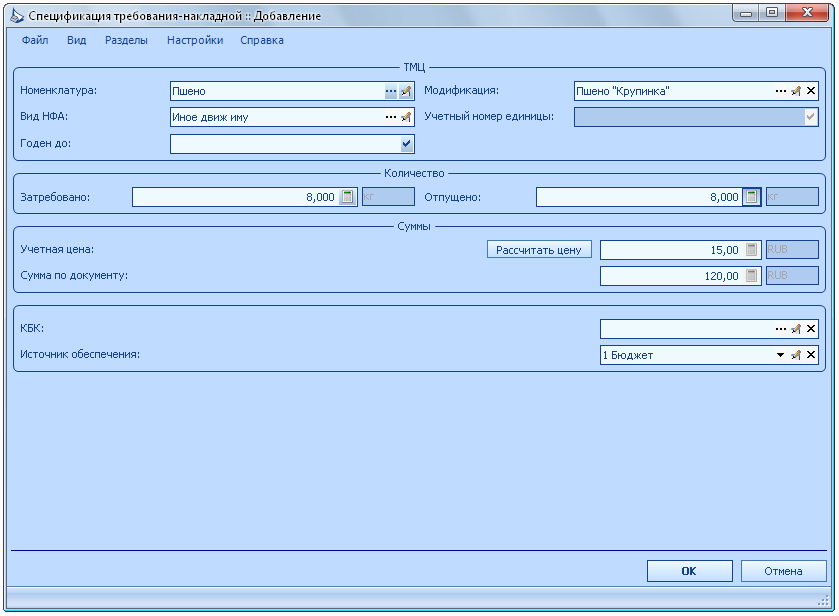Image resolution: width=839 pixels, height=616 pixels.
Task: Click the кг unit box beside Затребовано
Action: [x=388, y=196]
